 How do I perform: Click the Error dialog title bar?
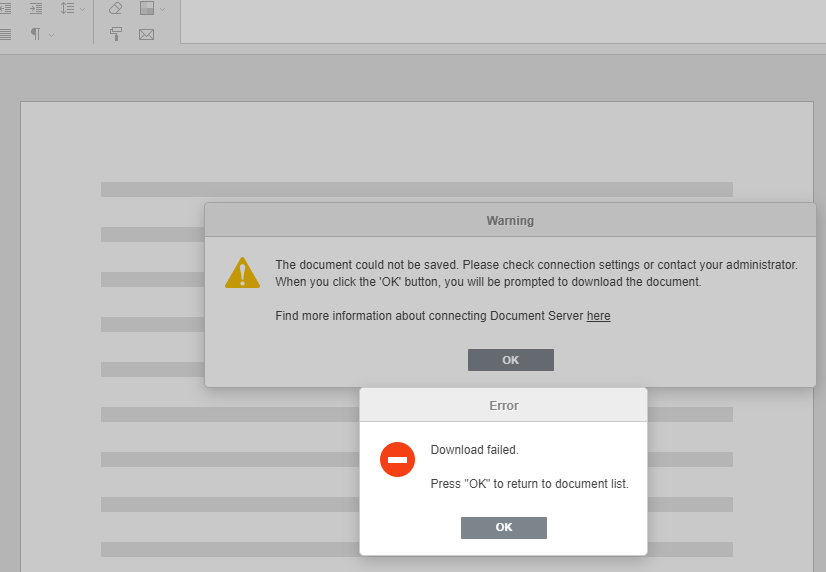[x=504, y=405]
